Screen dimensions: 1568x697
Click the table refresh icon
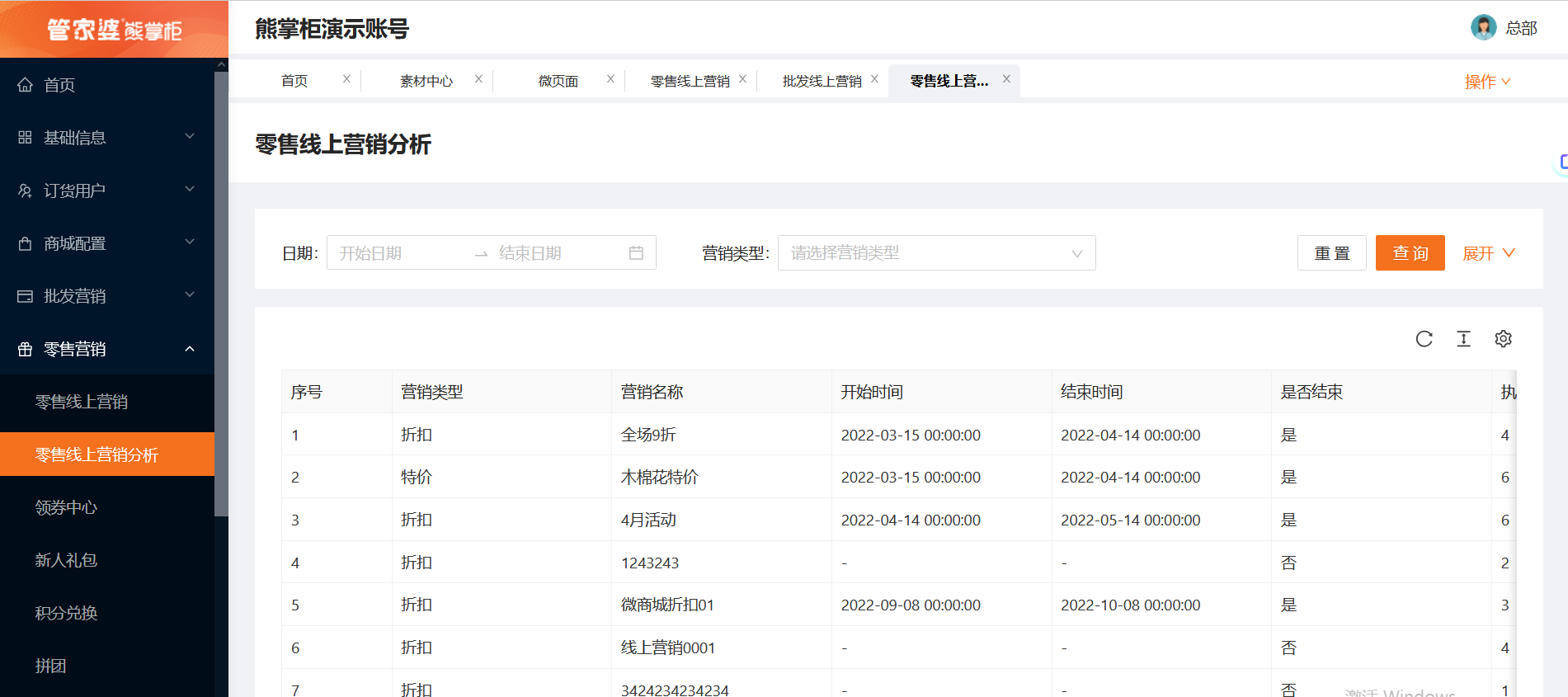click(1424, 339)
